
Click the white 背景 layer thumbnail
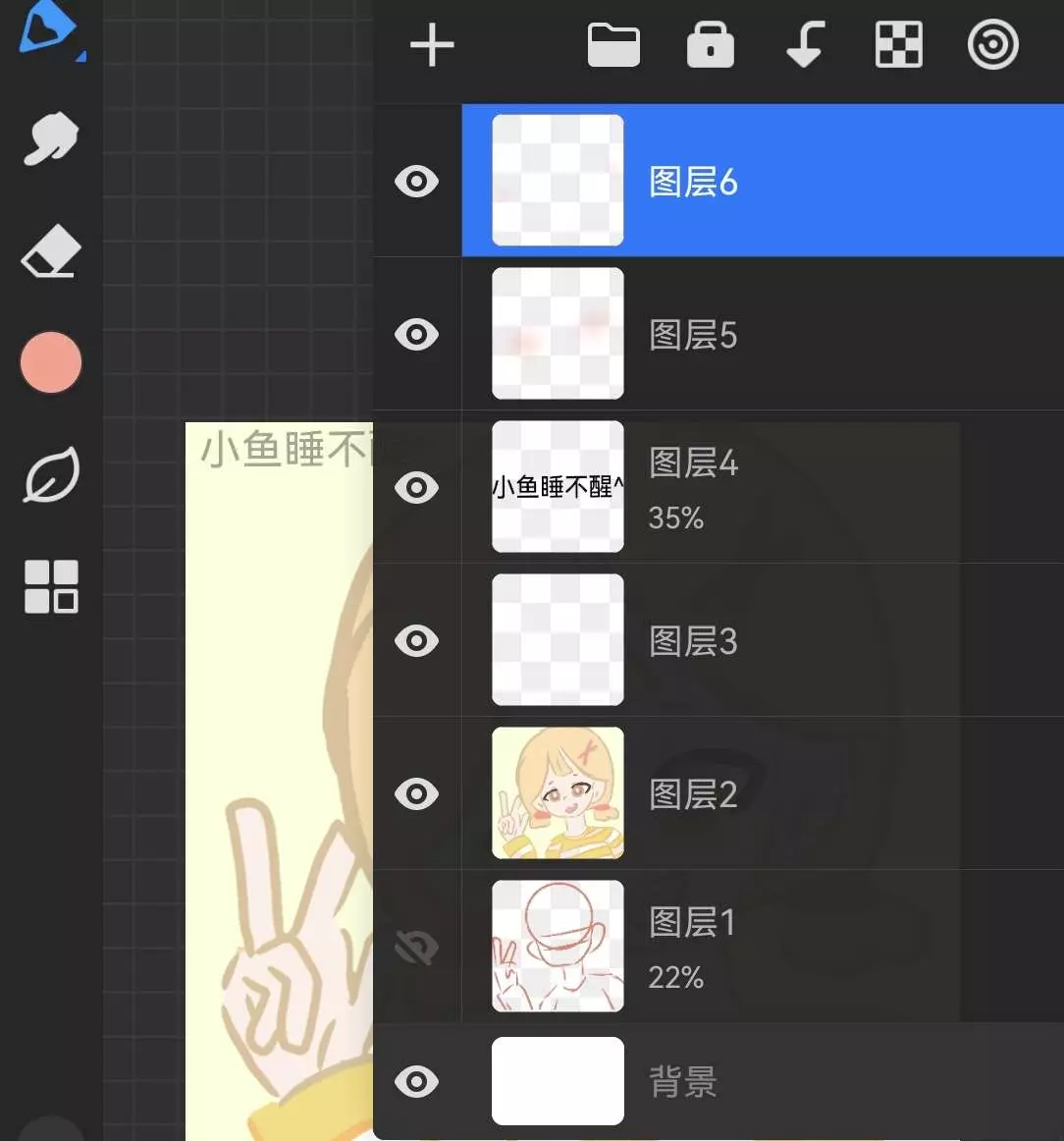click(x=558, y=1081)
